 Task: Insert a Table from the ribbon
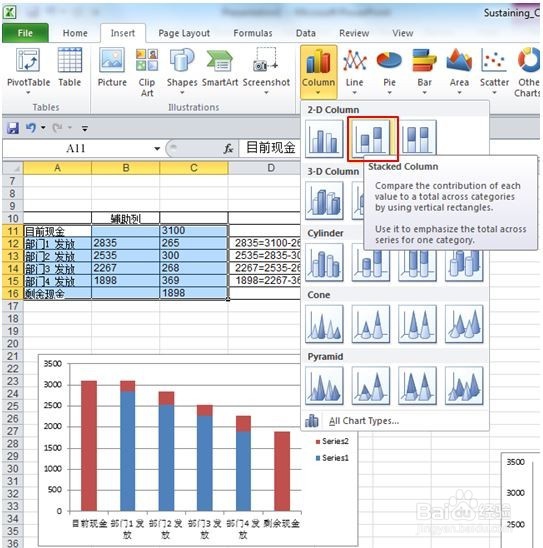pos(70,67)
